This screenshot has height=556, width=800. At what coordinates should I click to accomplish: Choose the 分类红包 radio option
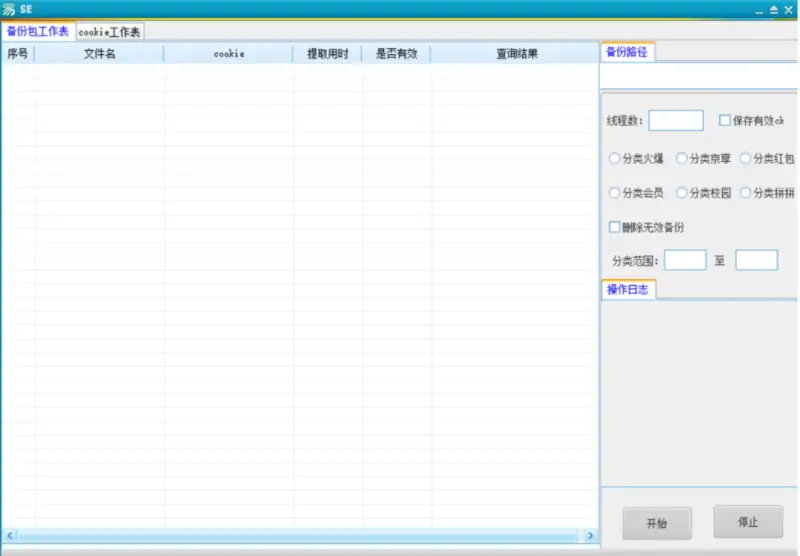[746, 158]
